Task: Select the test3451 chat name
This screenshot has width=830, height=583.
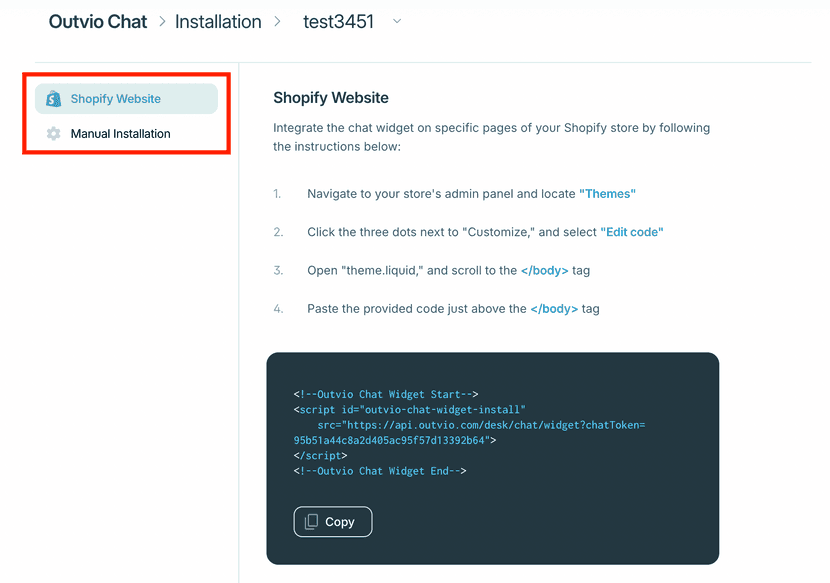Action: coord(338,22)
